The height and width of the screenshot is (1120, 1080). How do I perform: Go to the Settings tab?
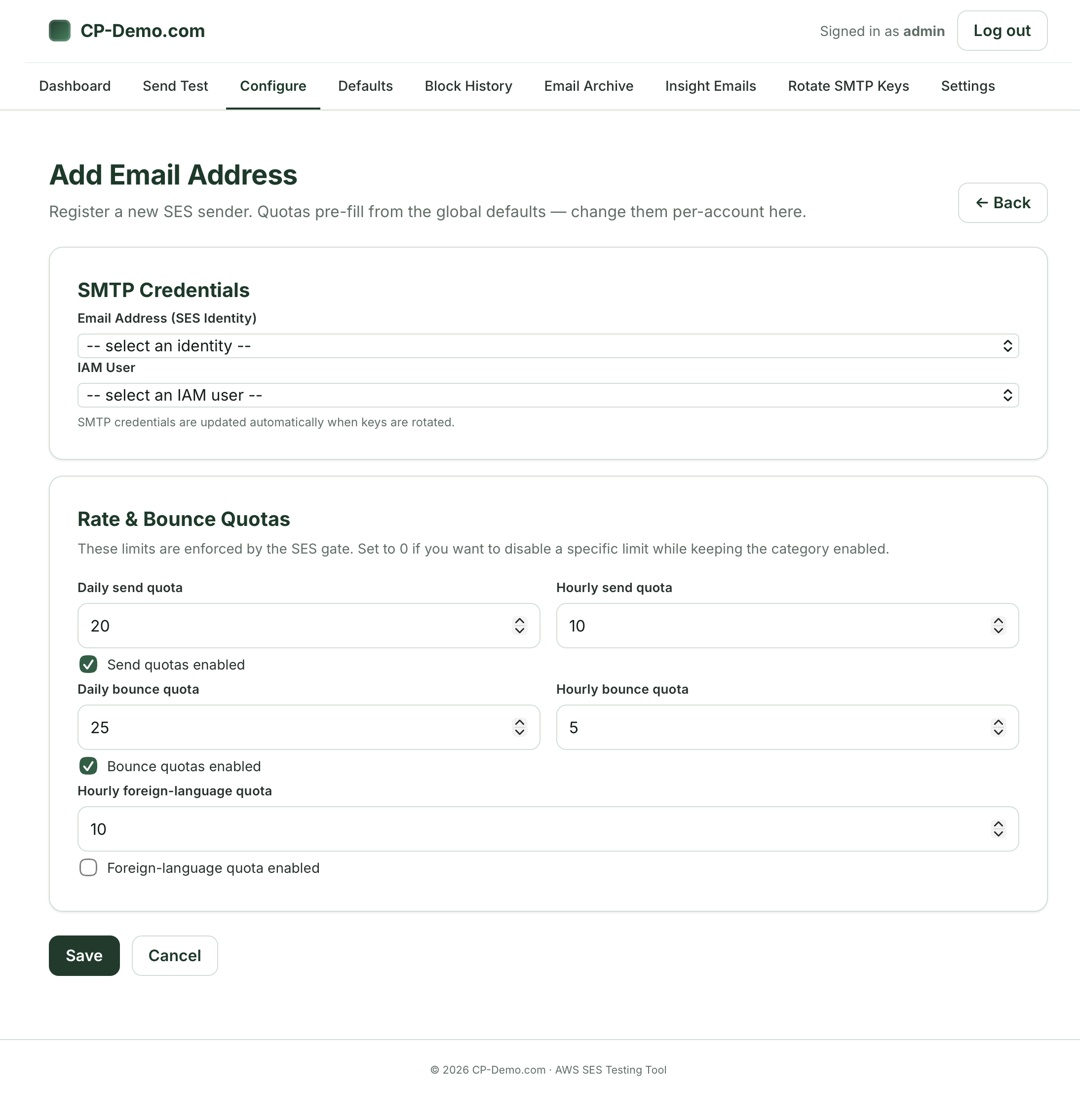tap(967, 86)
